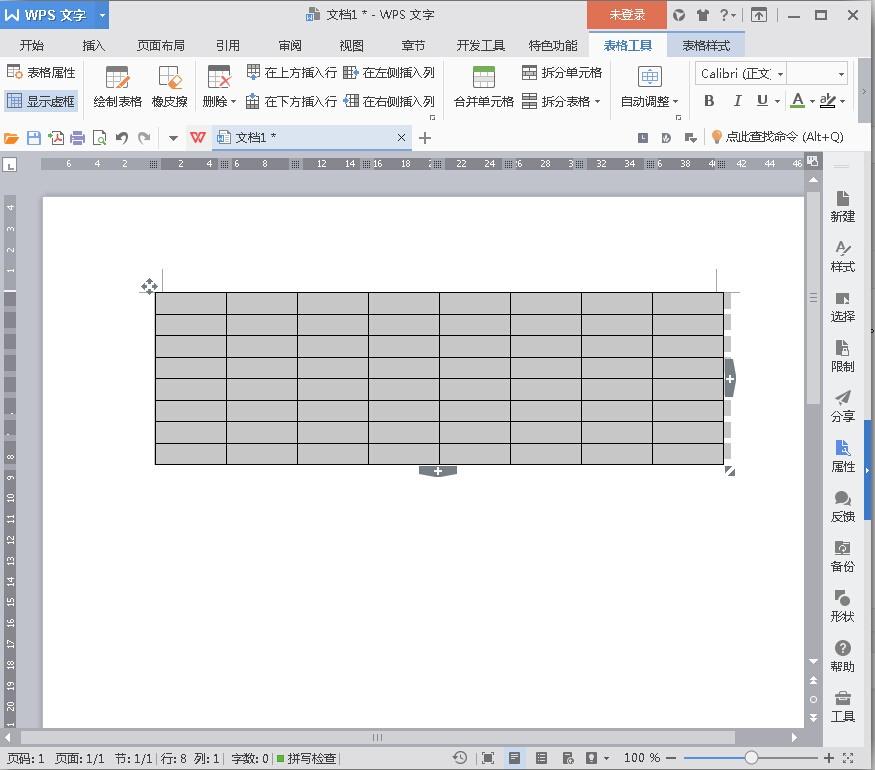Image resolution: width=875 pixels, height=770 pixels.
Task: Click the Print icon in quick toolbar
Action: click(78, 138)
